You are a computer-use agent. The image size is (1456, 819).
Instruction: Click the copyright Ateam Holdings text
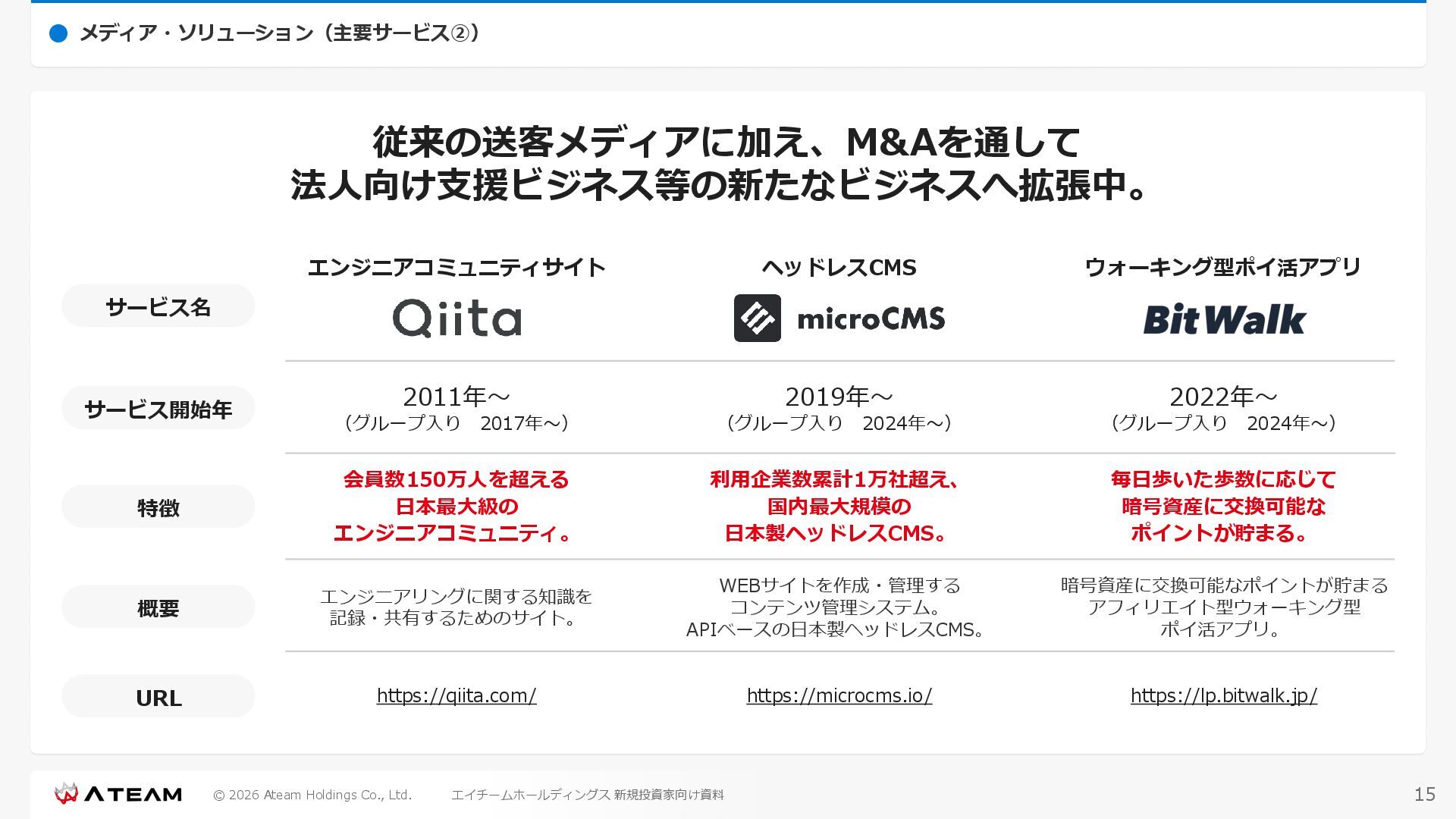[x=312, y=795]
